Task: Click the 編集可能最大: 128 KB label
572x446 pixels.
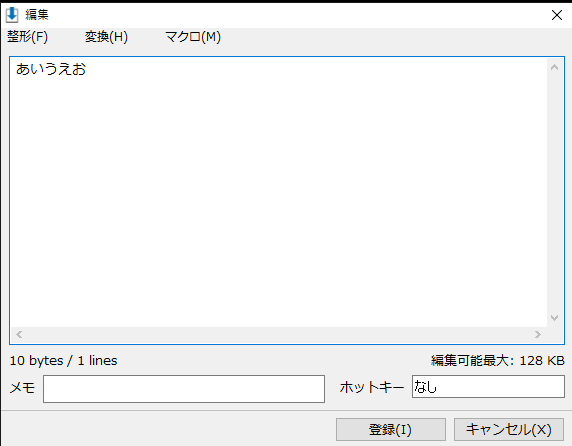Action: (x=498, y=361)
